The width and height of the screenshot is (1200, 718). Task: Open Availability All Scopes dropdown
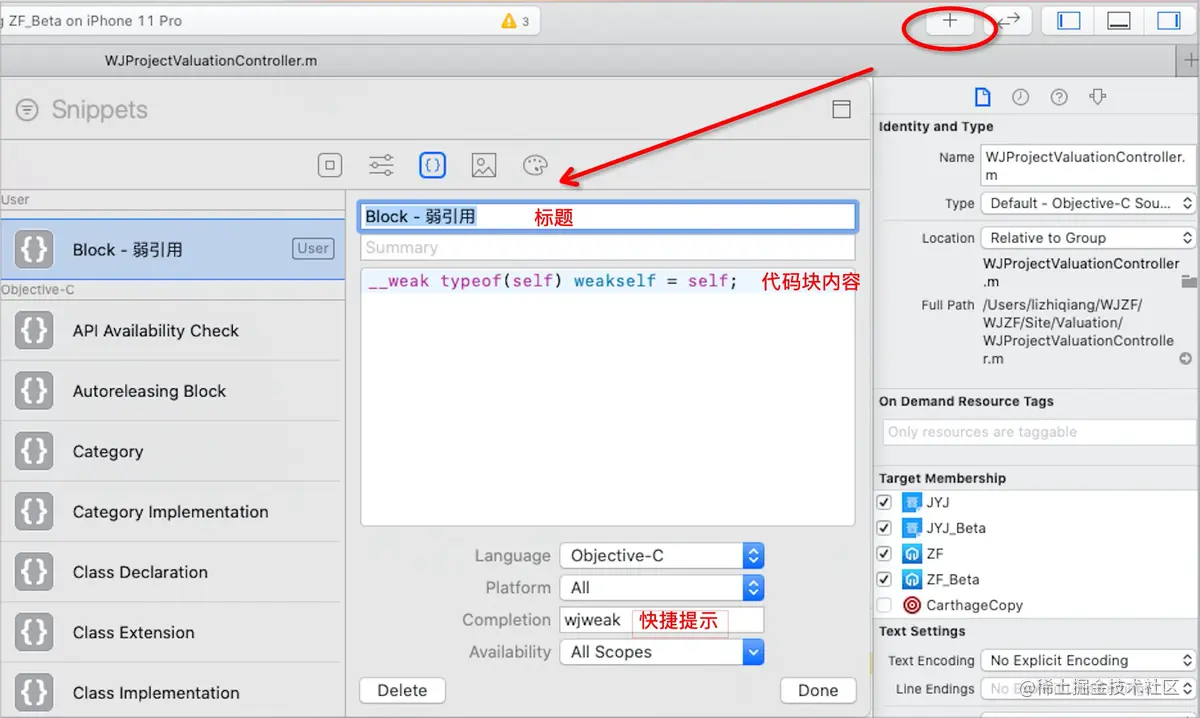click(661, 652)
